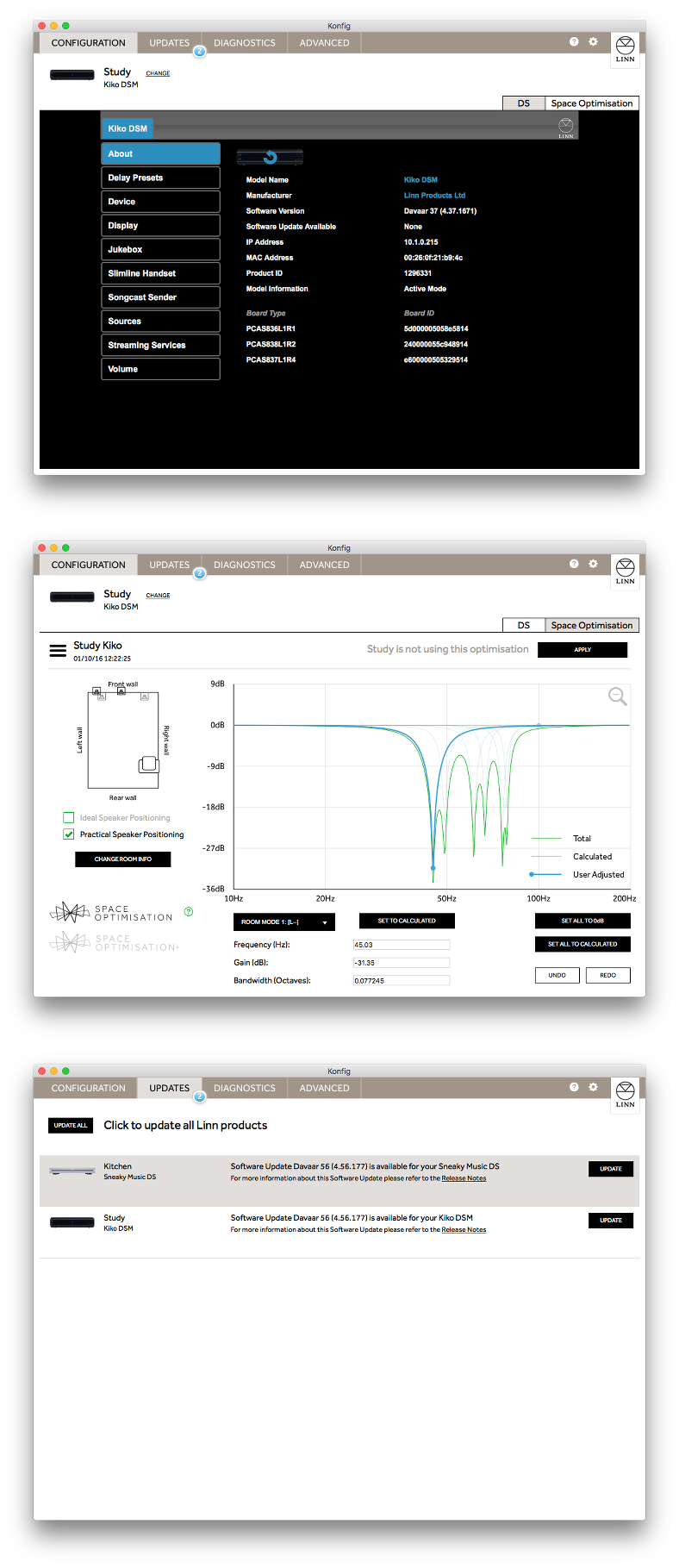This screenshot has height=1568, width=679.
Task: Open settings gear in bottom Konfig window
Action: pos(593,1087)
